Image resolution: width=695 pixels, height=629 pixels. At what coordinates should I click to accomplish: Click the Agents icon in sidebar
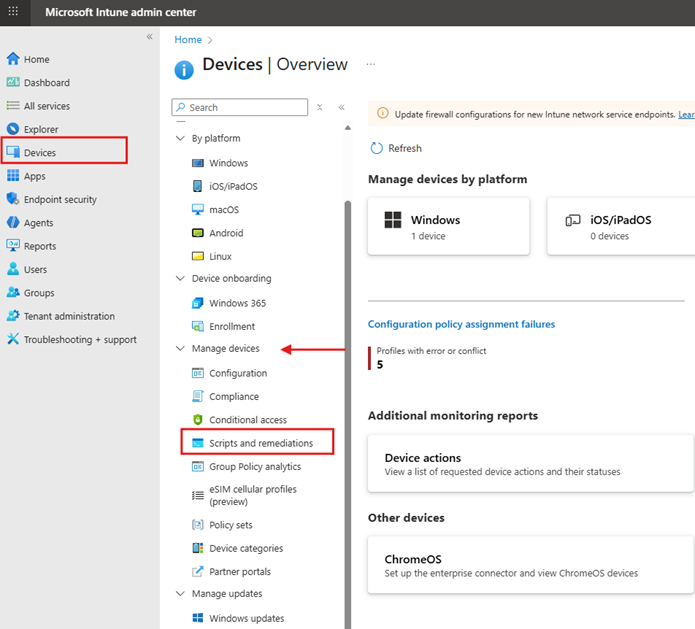13,222
